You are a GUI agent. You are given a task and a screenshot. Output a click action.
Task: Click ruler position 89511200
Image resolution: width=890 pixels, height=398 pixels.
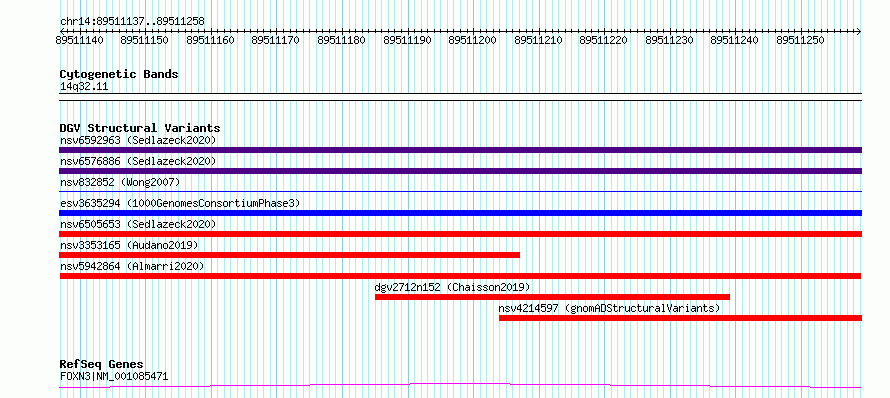point(473,40)
